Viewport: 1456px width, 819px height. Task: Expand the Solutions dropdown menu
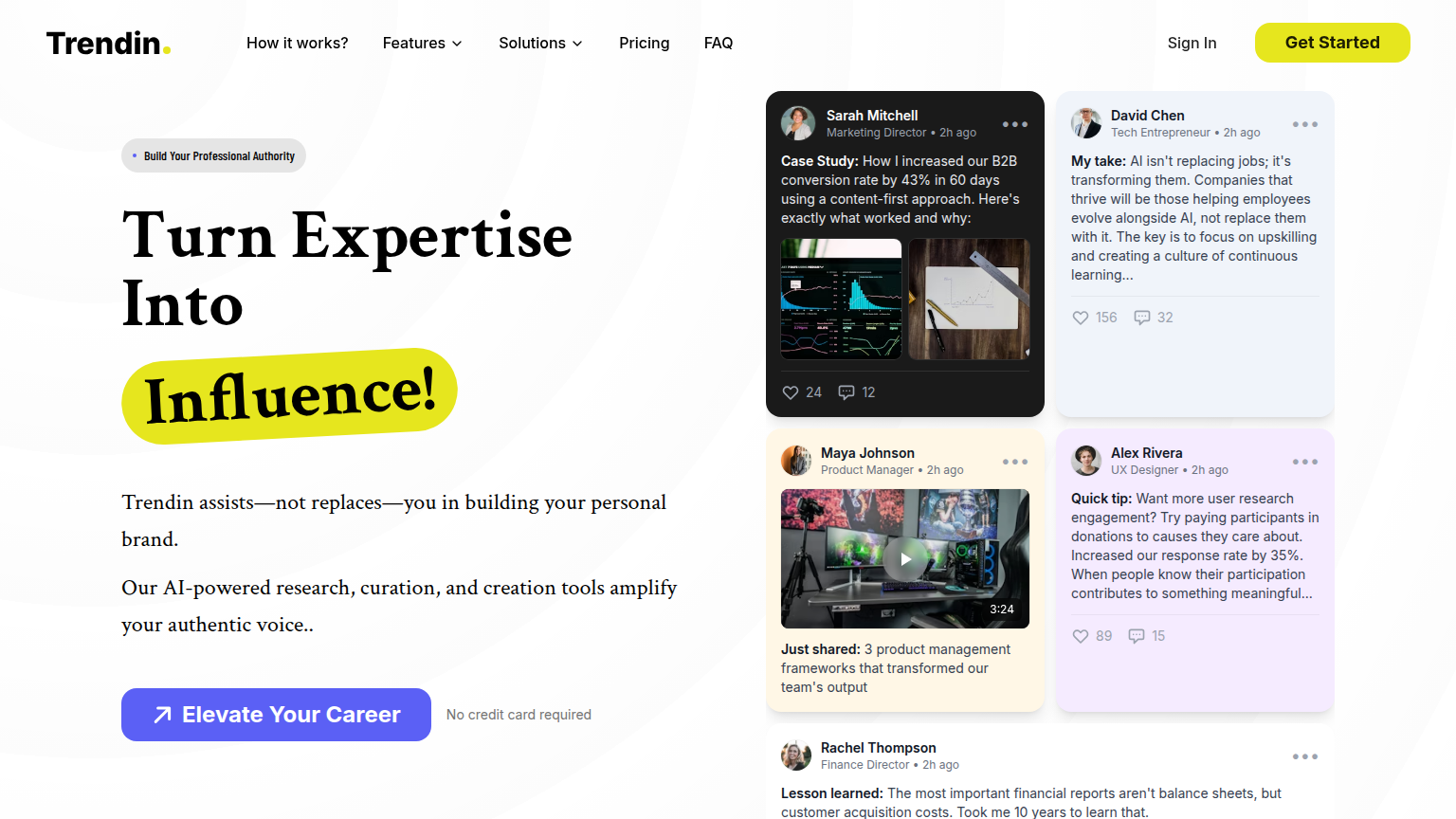point(540,43)
